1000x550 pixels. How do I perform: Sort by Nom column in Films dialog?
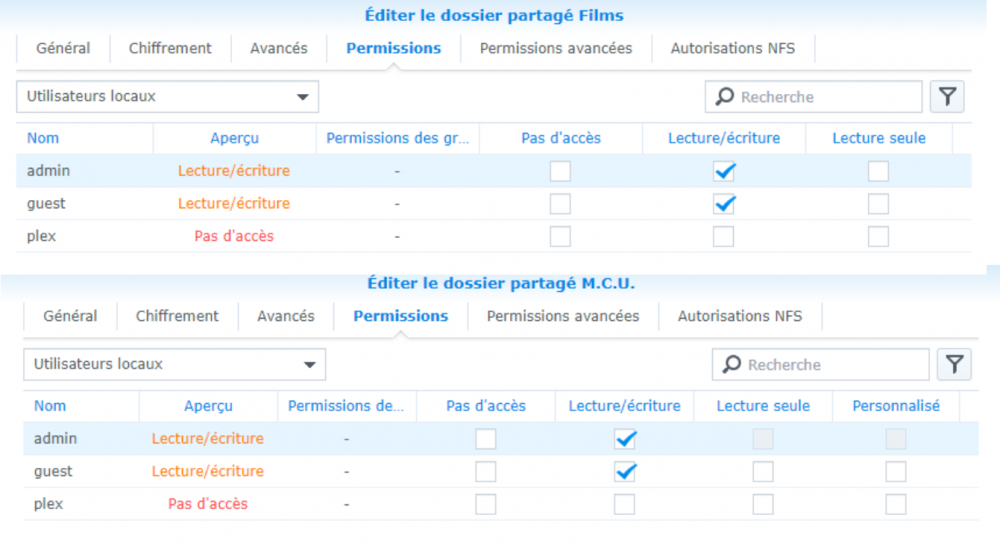pyautogui.click(x=43, y=138)
